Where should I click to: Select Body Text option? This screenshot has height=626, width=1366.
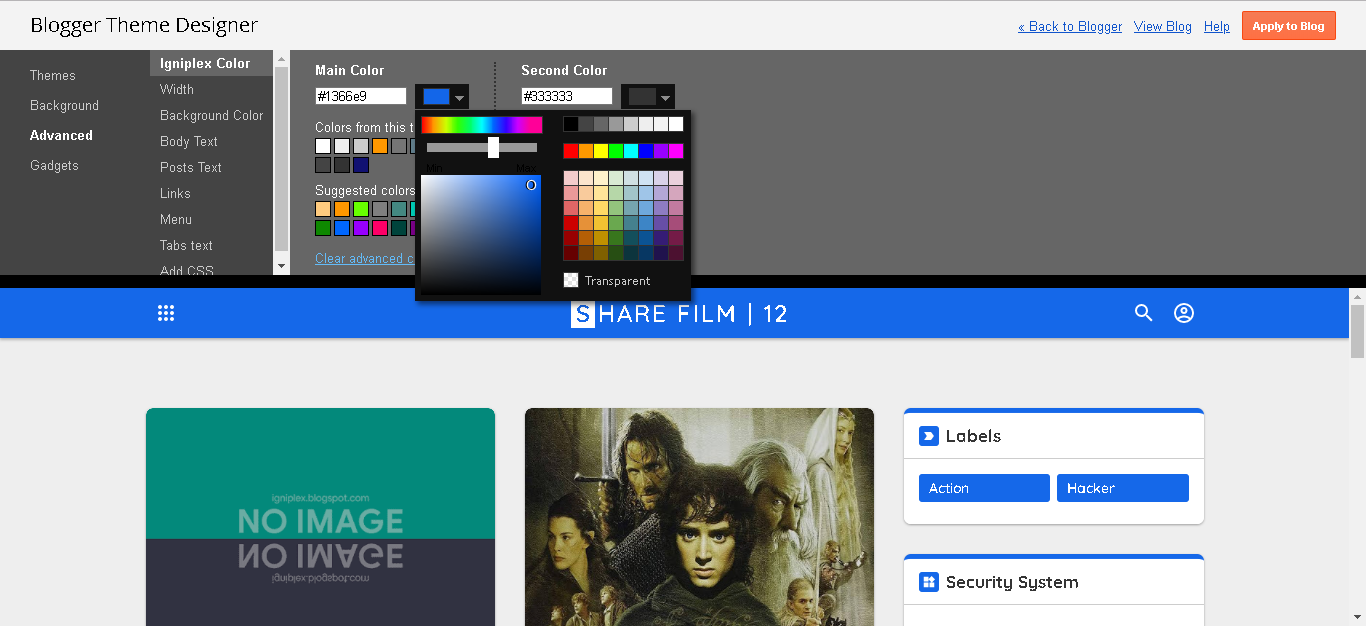tap(189, 141)
